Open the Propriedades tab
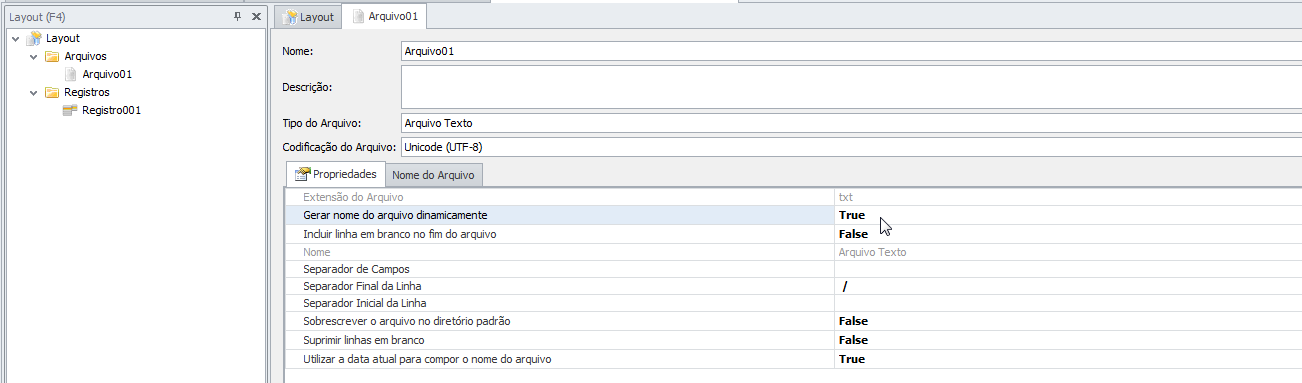Viewport: 1302px width, 383px height. pos(335,174)
